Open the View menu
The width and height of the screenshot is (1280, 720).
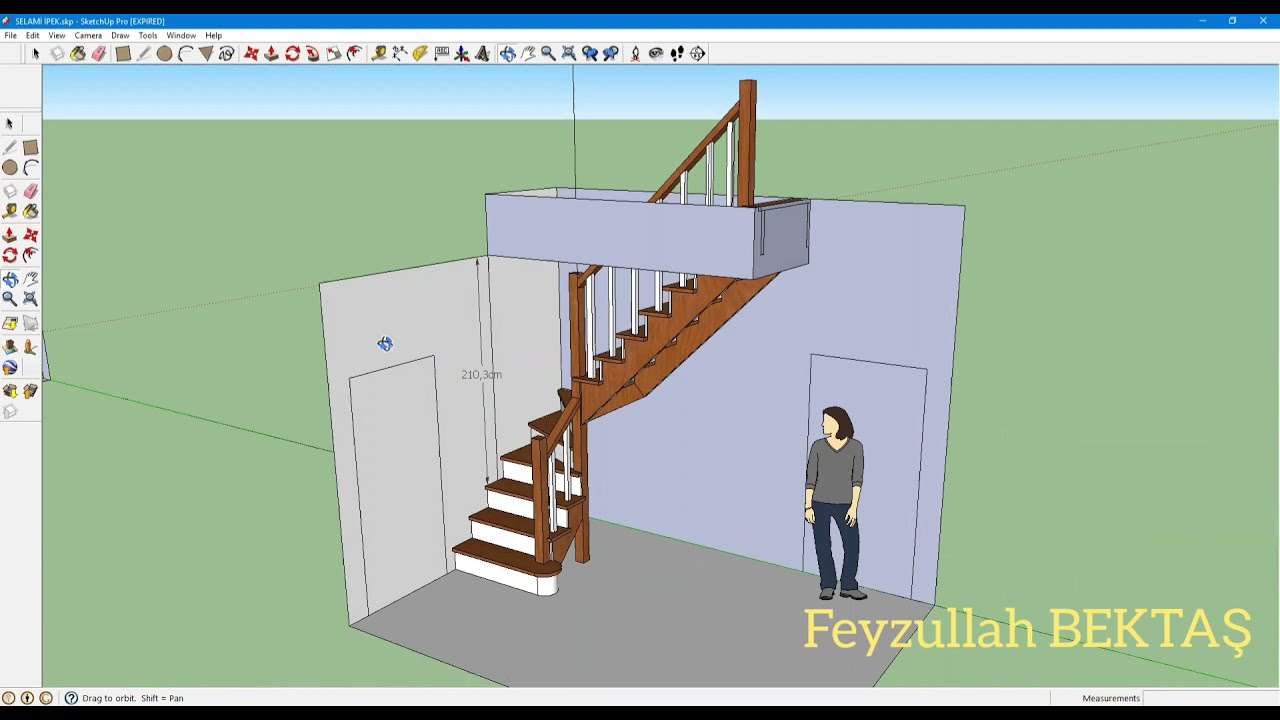(57, 35)
